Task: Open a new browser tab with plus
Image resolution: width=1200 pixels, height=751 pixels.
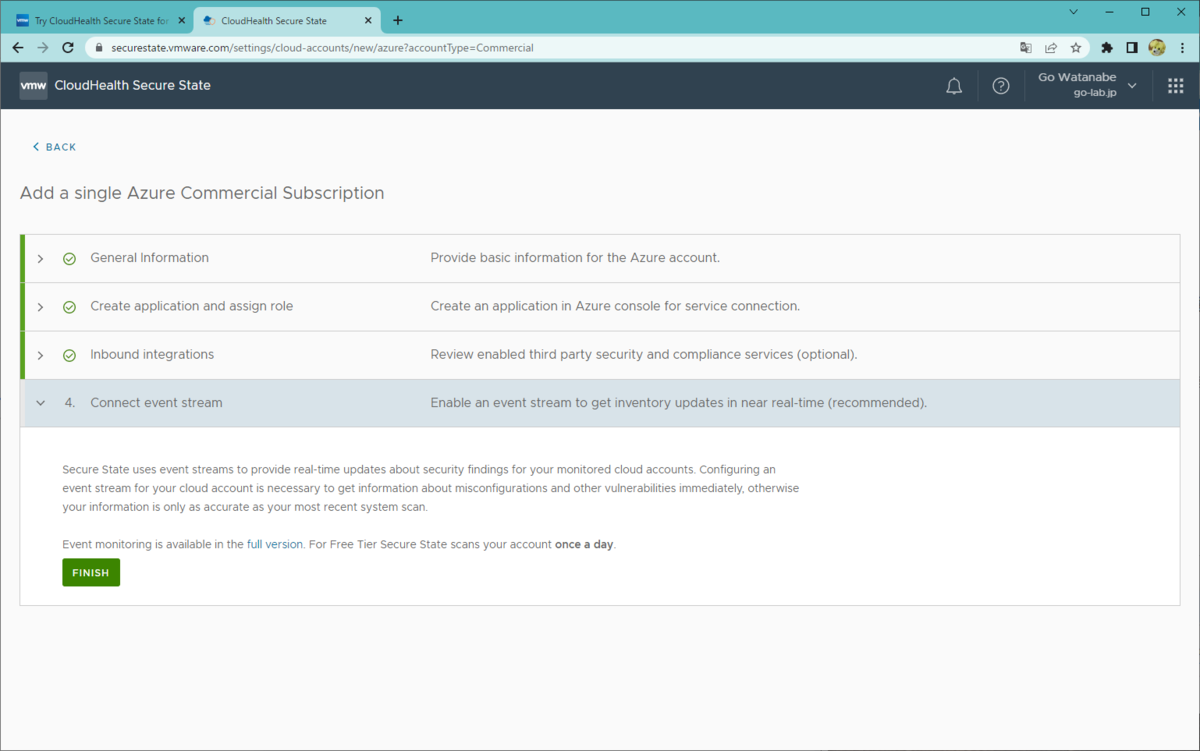Action: [398, 20]
